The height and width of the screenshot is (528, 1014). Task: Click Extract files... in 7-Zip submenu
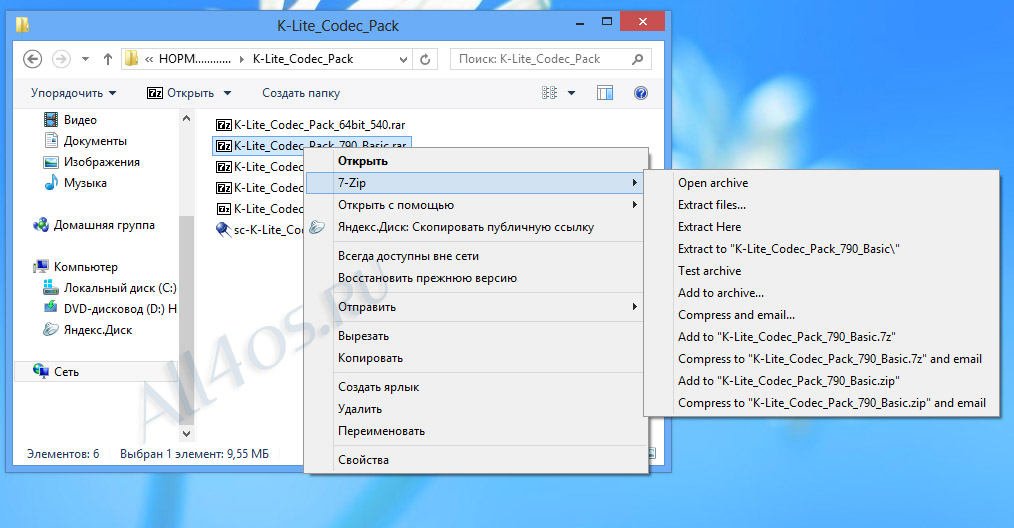pyautogui.click(x=821, y=205)
